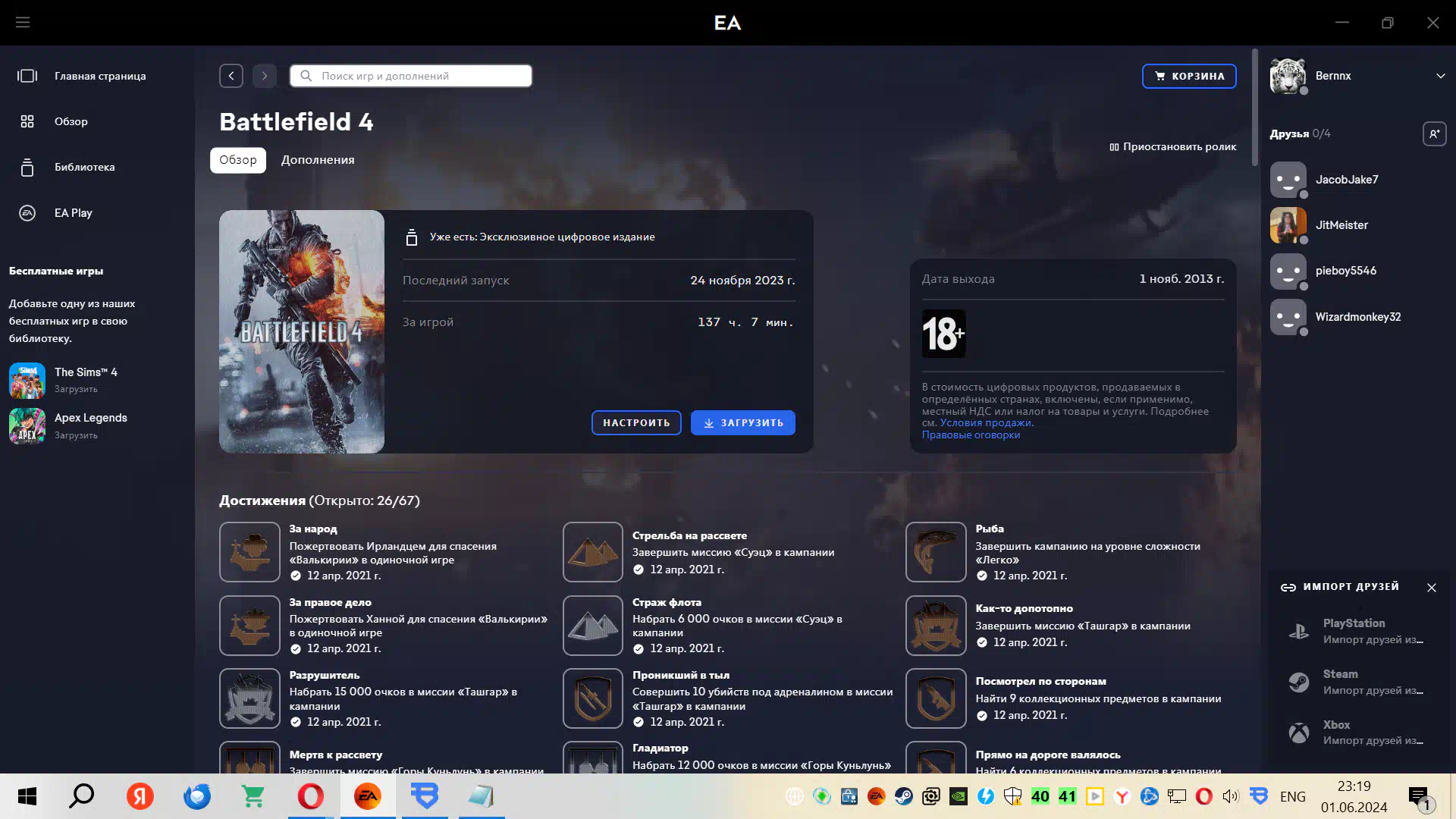Image resolution: width=1456 pixels, height=819 pixels.
Task: Import friends from PlayStation
Action: tap(1357, 631)
